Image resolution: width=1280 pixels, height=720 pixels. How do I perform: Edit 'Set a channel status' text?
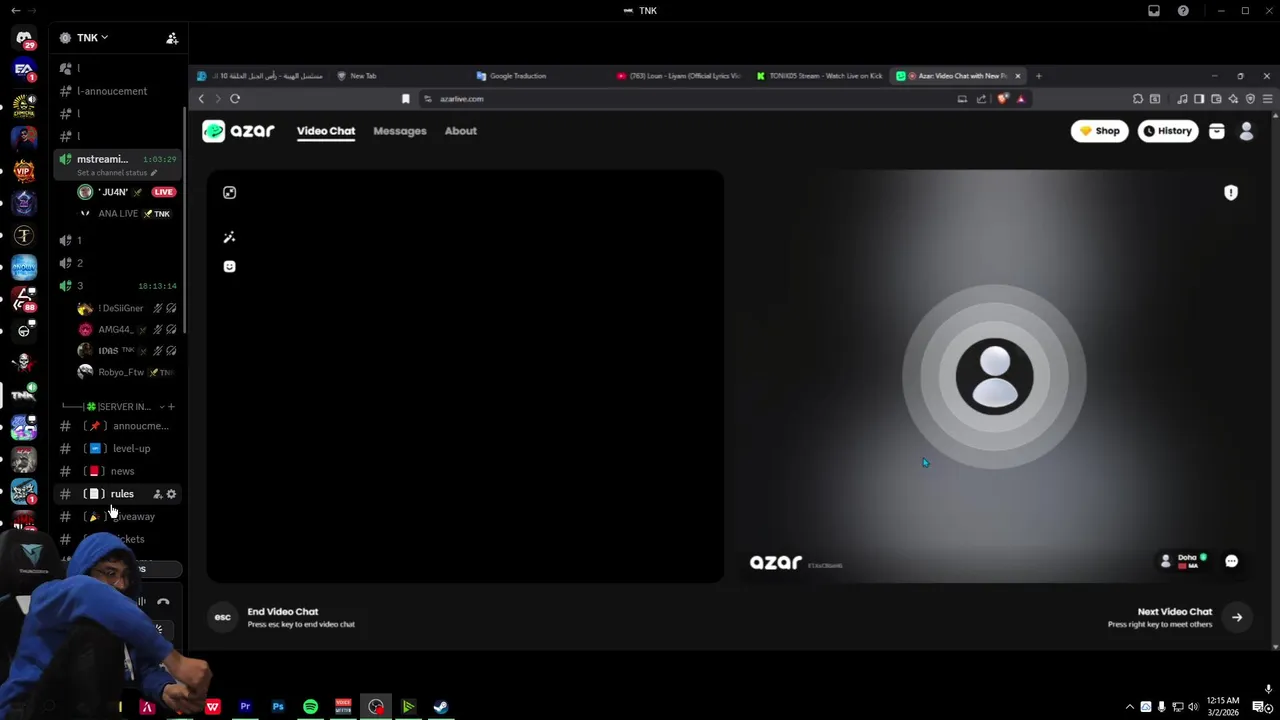click(116, 173)
